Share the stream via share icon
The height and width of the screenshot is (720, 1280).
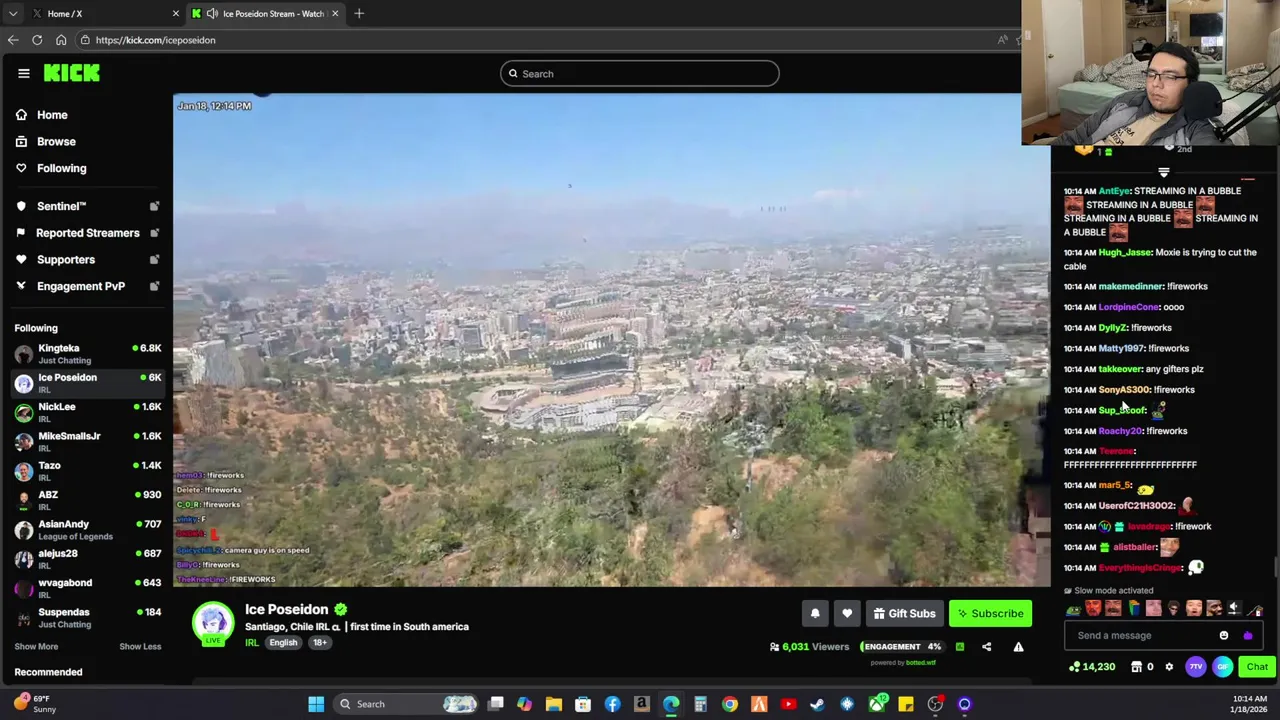[x=986, y=647]
